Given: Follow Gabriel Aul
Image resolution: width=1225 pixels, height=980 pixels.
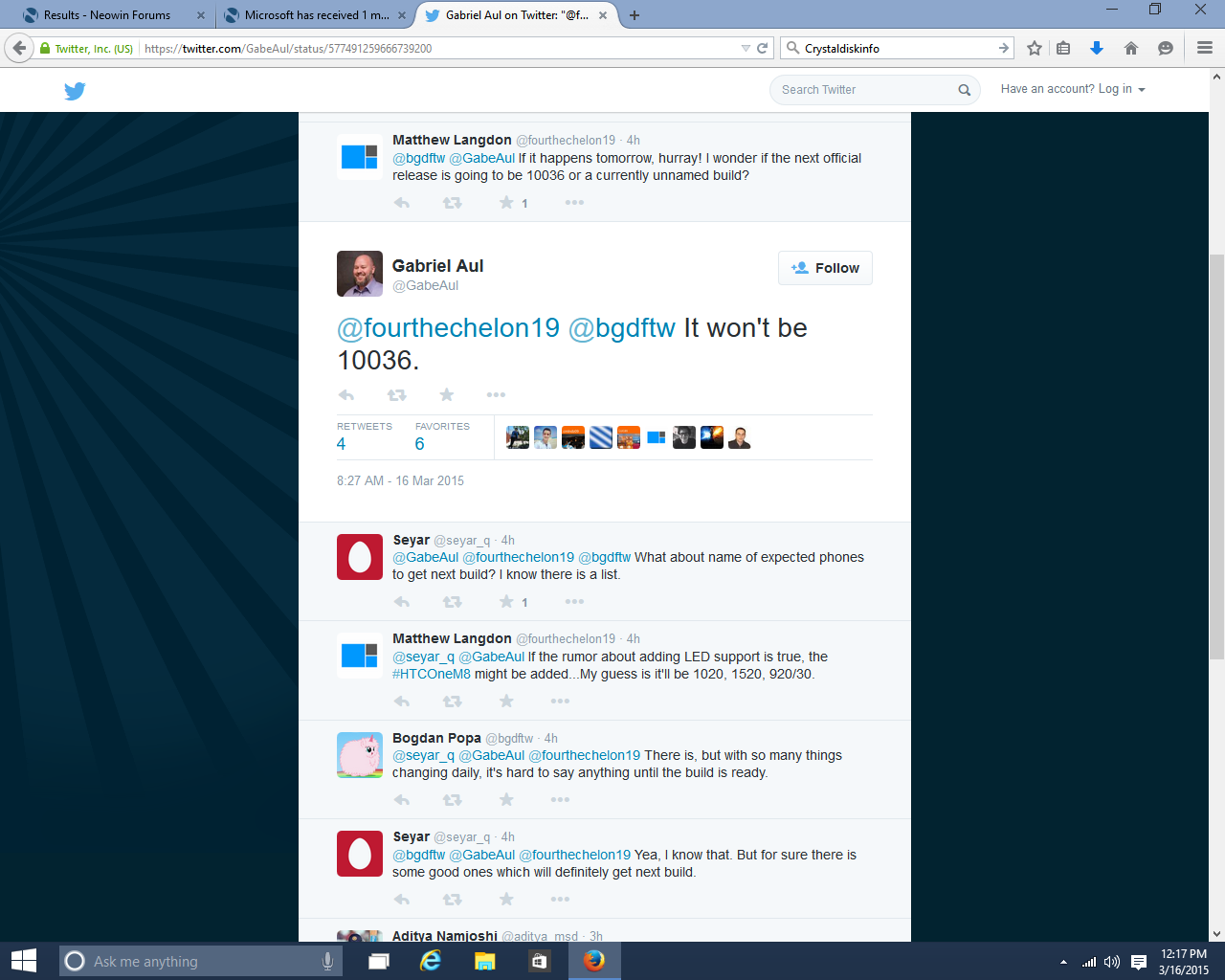Looking at the screenshot, I should [x=825, y=268].
